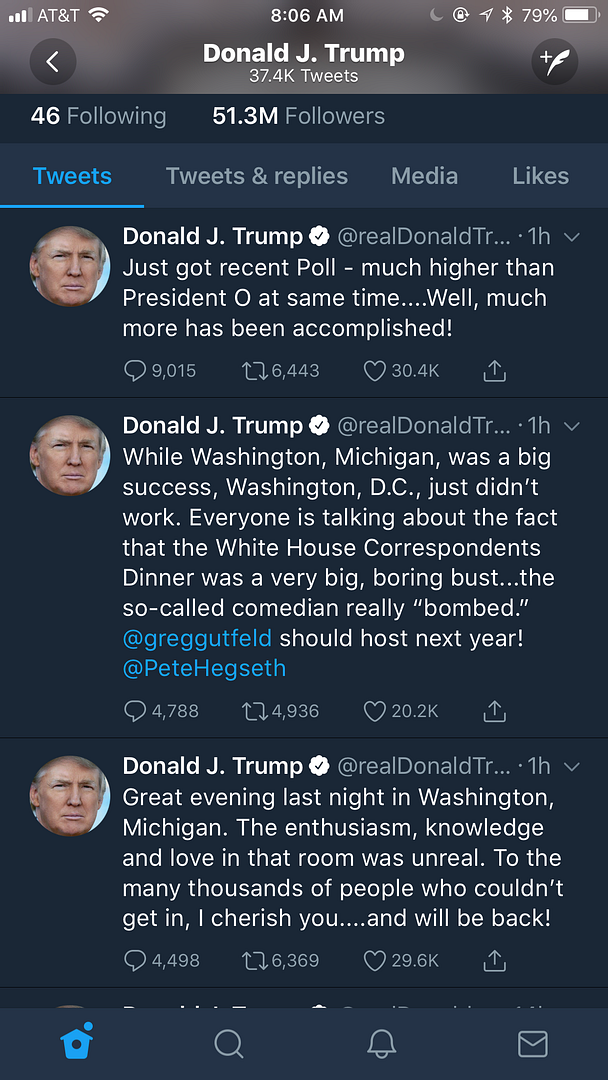Retweet the Correspondents Dinner tweet
608x1080 pixels.
[256, 711]
